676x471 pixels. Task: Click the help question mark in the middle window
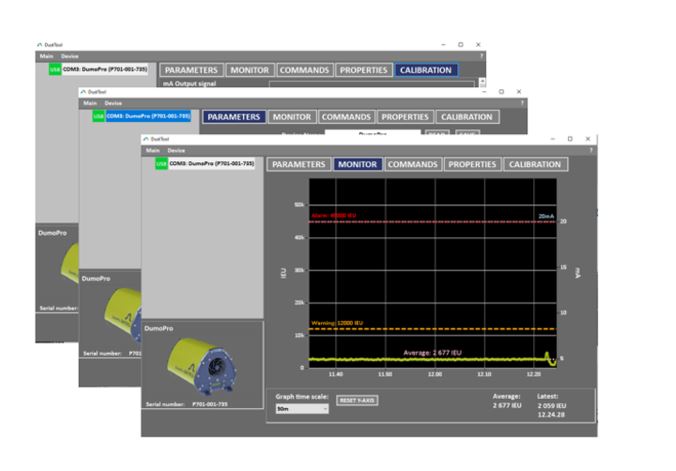click(522, 103)
